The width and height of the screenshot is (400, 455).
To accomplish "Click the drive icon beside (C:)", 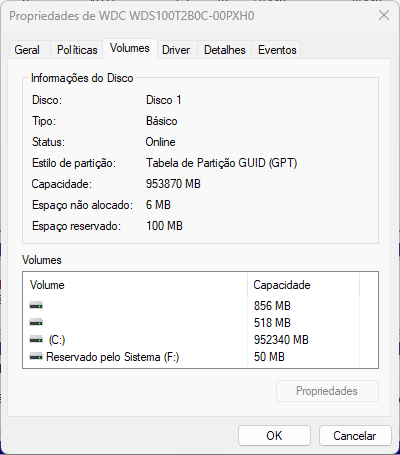I will (36, 340).
